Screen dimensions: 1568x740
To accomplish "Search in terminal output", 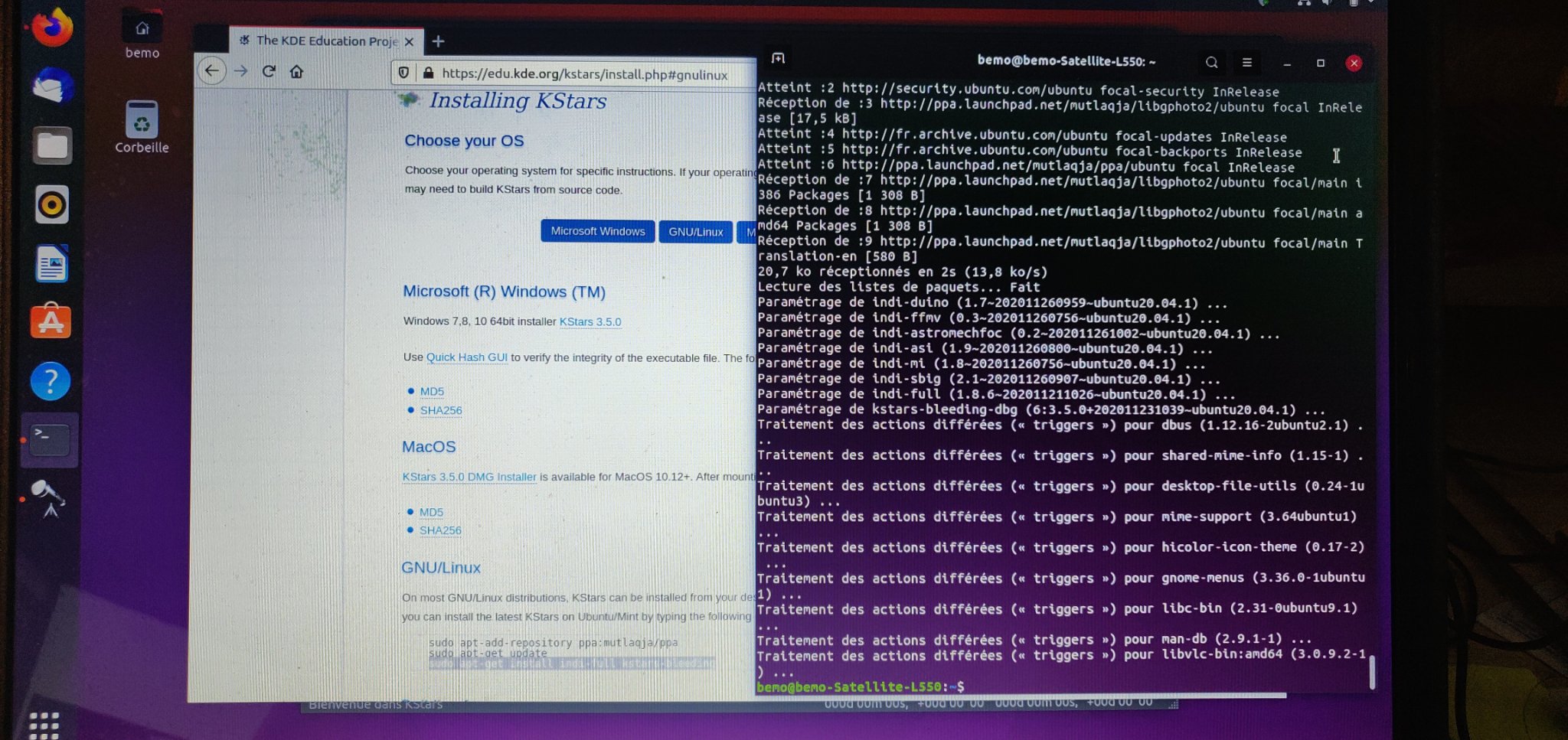I will tap(1211, 63).
